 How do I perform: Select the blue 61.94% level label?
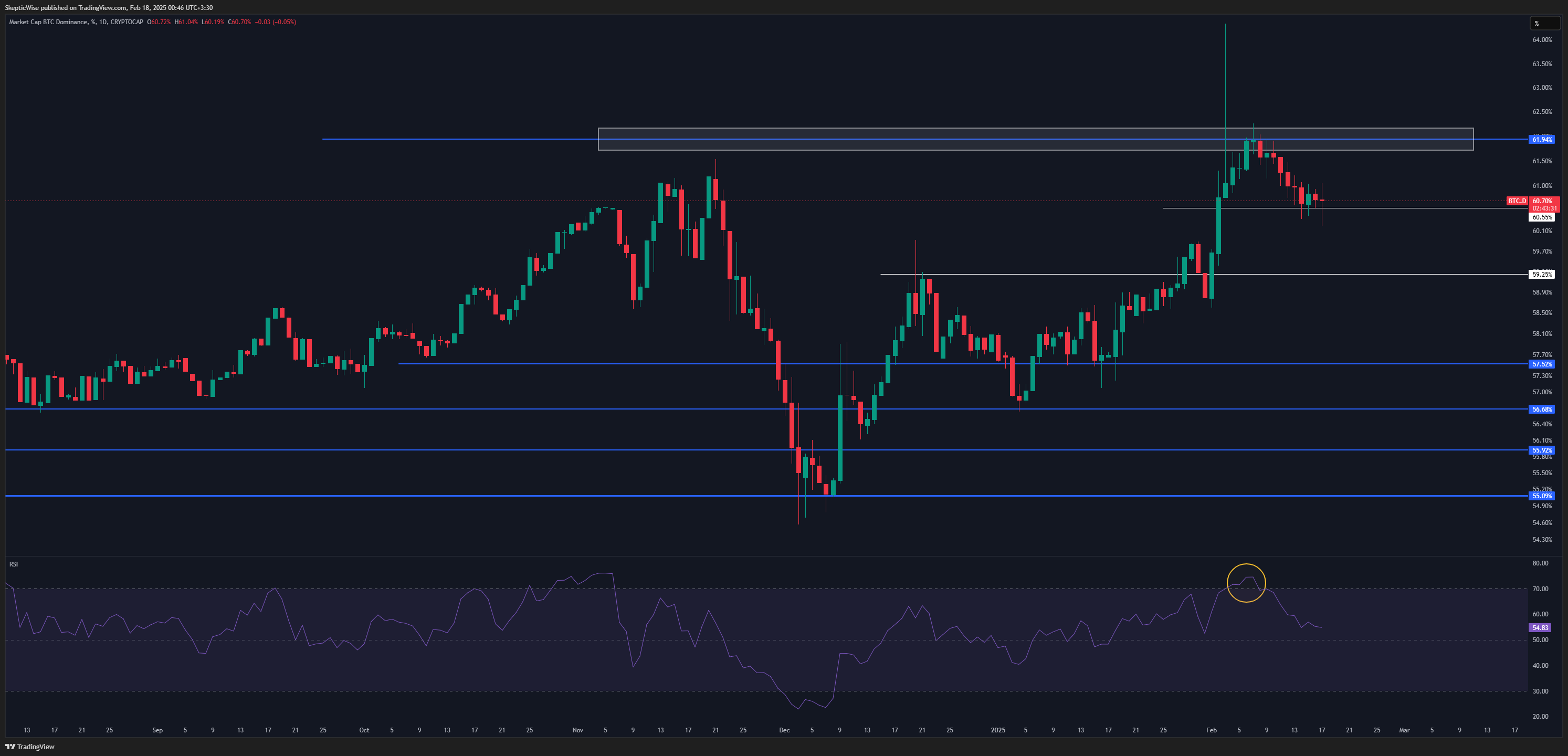(x=1542, y=140)
